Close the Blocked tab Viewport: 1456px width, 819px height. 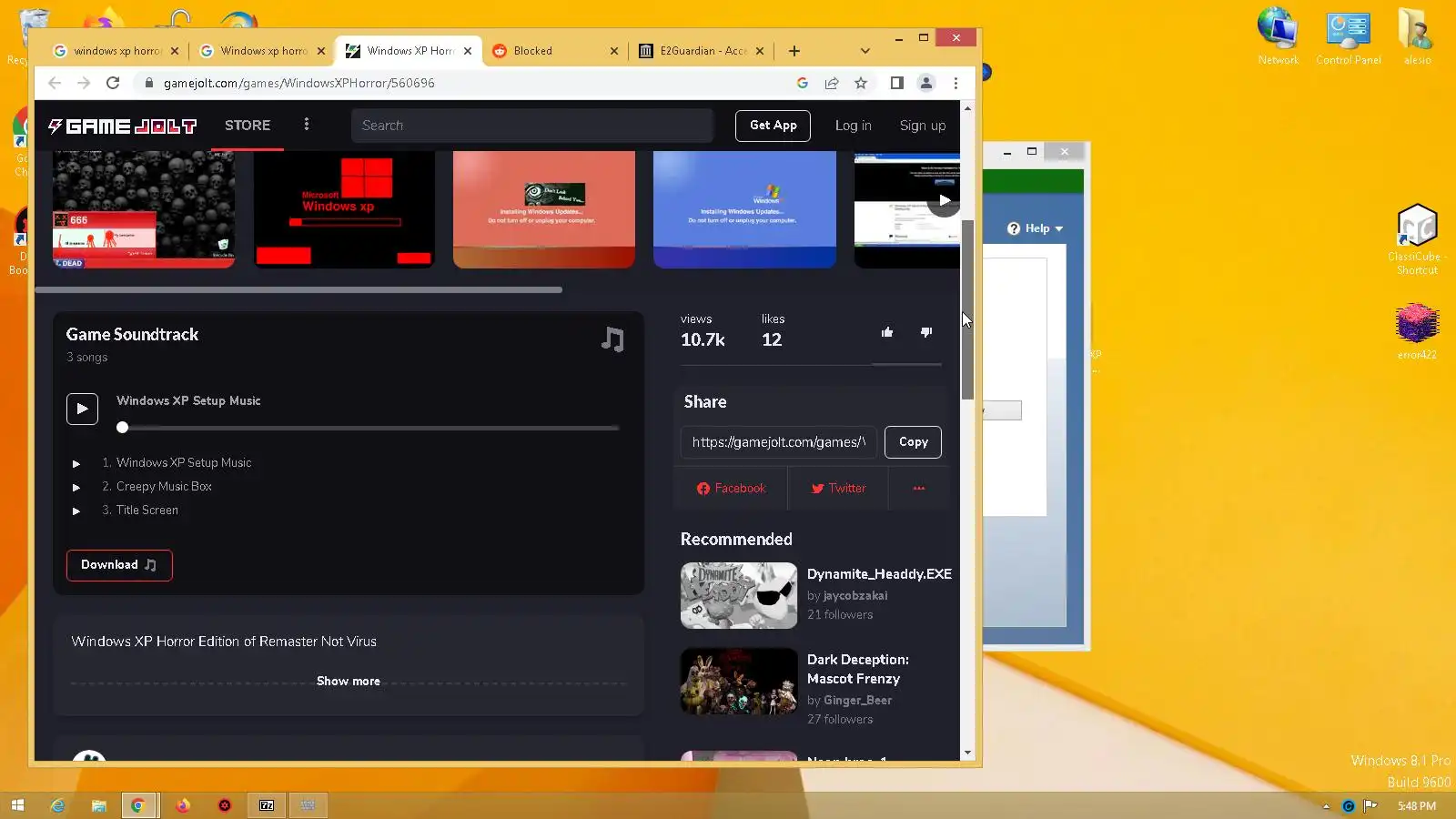click(614, 51)
